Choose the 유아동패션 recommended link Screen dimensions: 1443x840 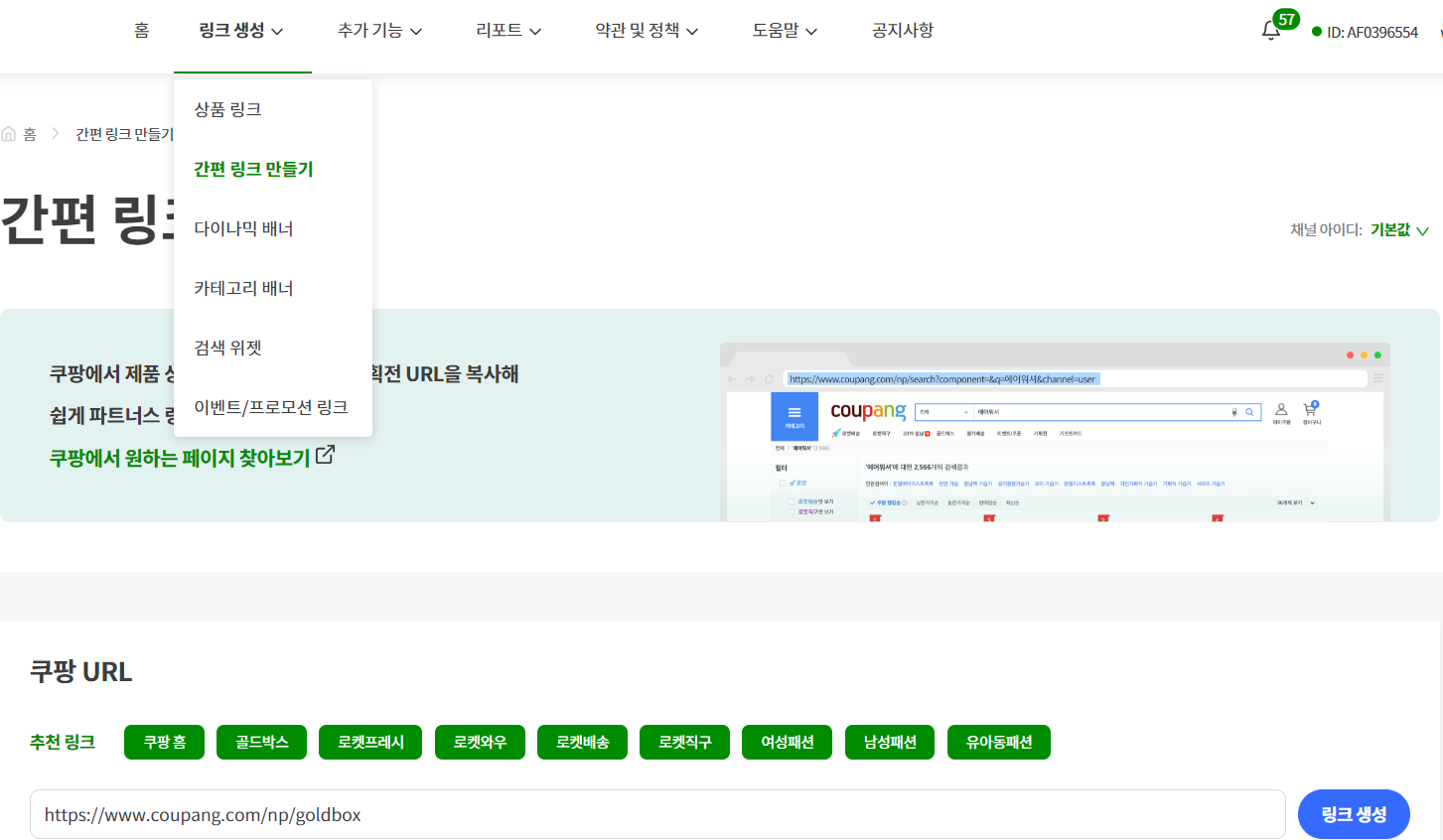[x=999, y=742]
